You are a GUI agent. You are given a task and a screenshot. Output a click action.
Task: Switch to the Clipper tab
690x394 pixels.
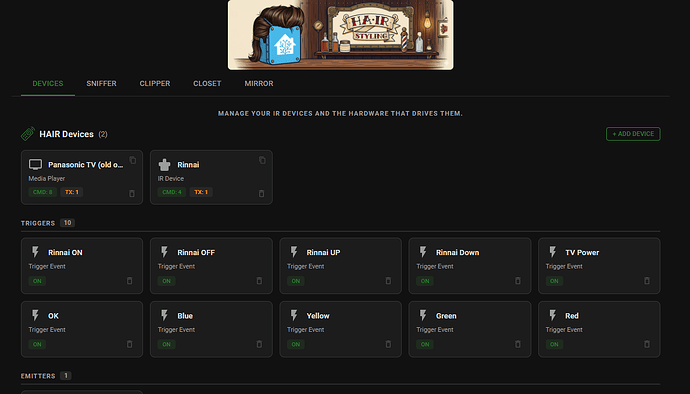[x=154, y=84]
